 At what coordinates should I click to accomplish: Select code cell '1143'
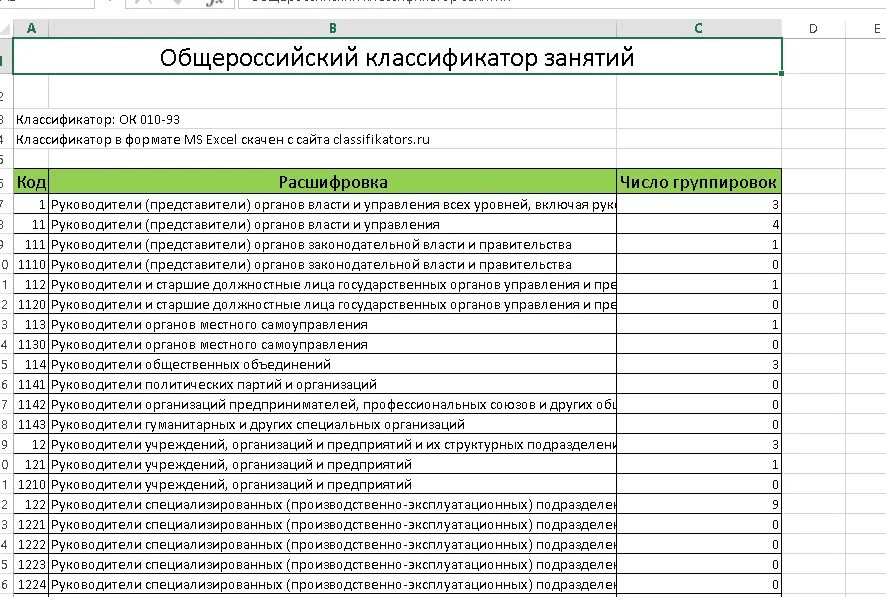(31, 424)
